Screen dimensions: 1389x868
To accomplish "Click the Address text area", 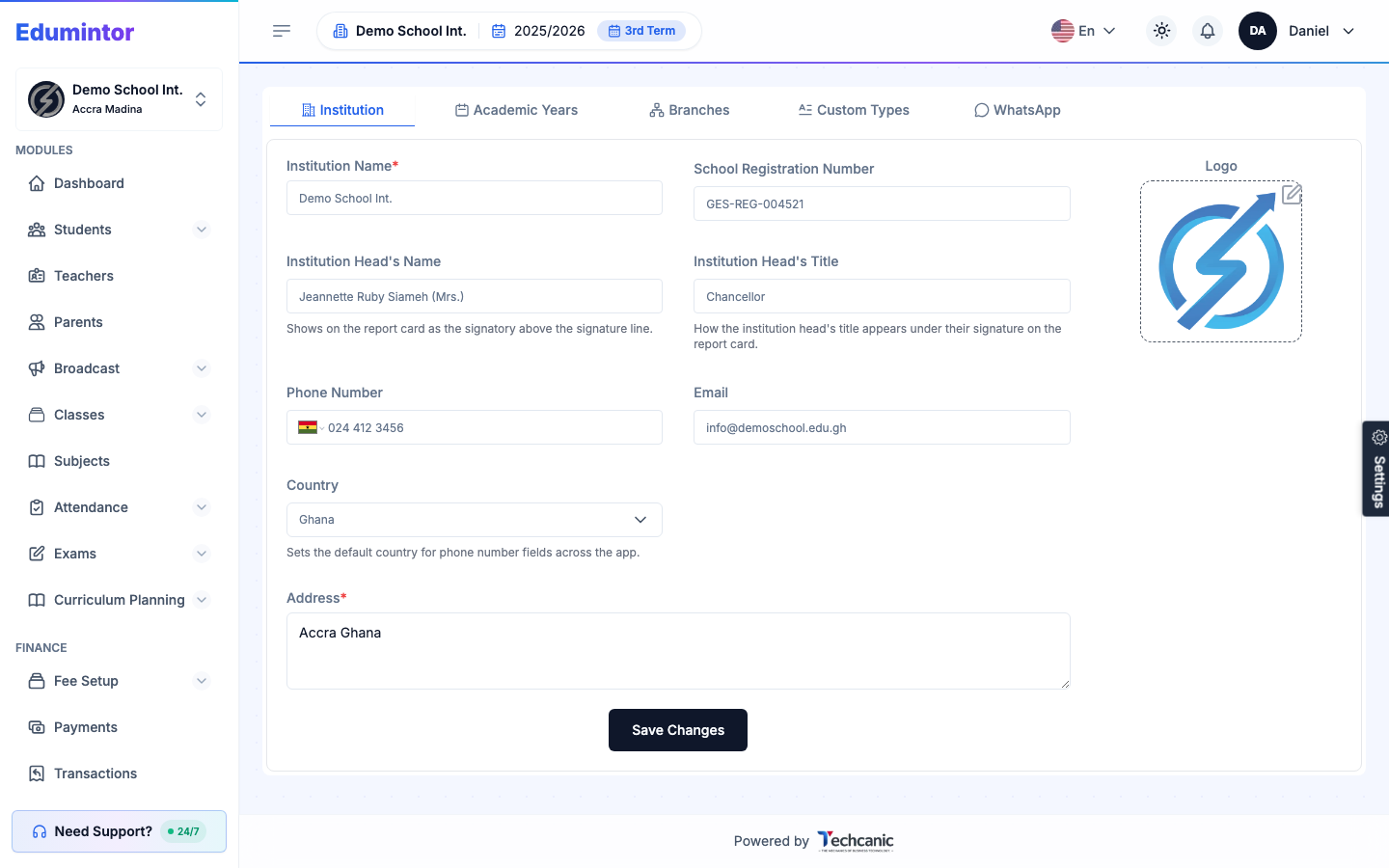I will click(x=678, y=651).
